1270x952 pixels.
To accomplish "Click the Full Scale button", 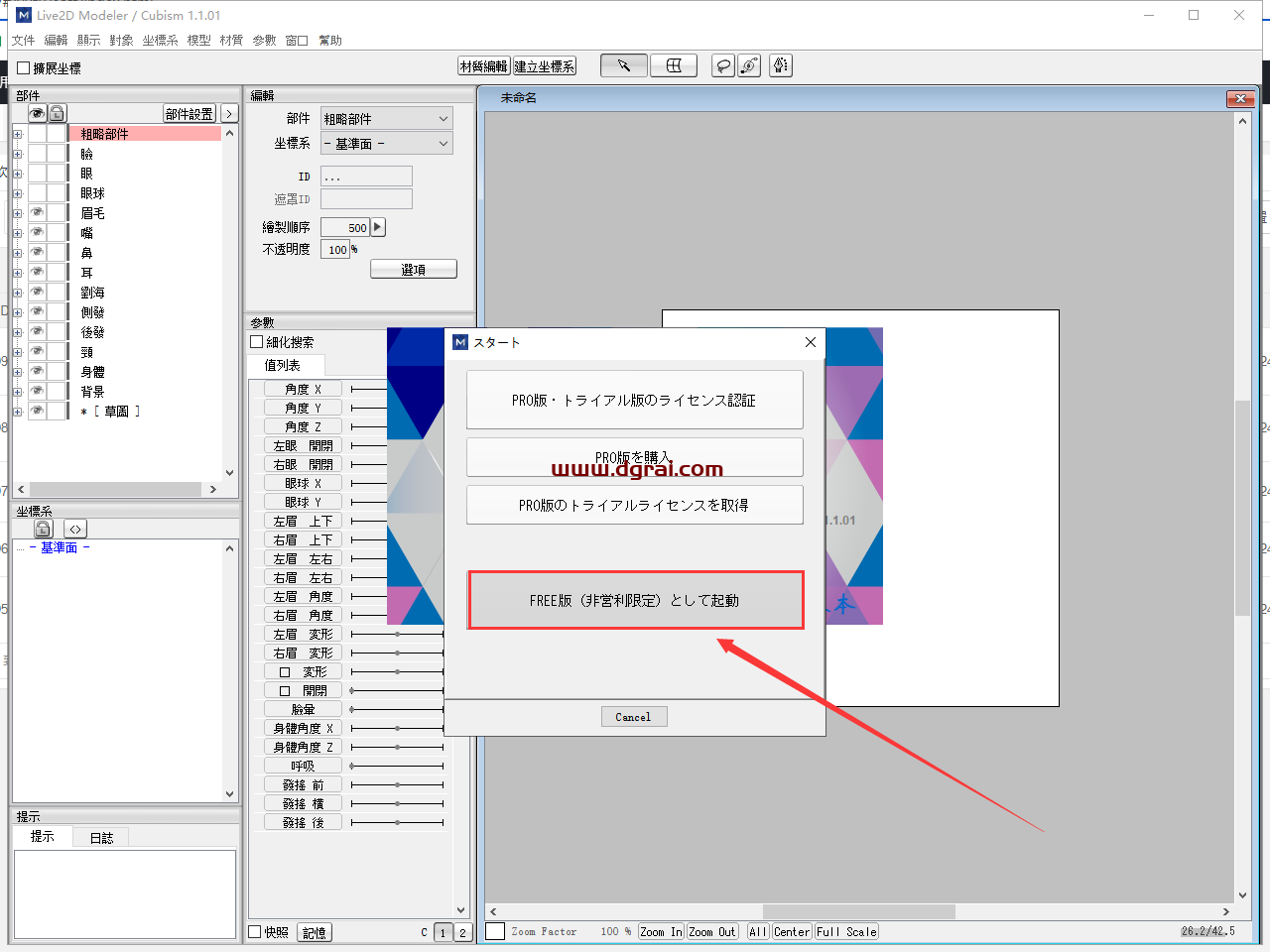I will pyautogui.click(x=846, y=931).
